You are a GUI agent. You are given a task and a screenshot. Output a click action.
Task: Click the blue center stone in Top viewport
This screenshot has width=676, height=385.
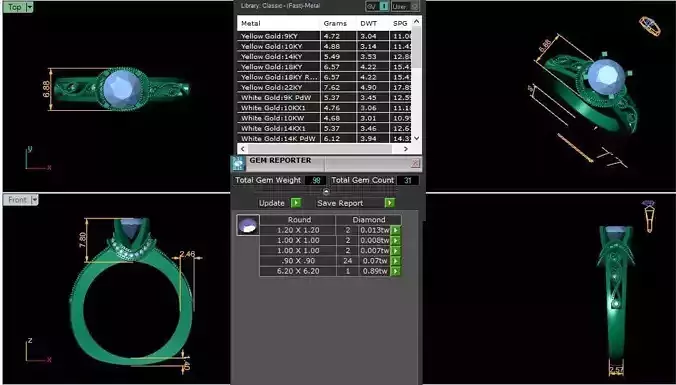point(123,88)
